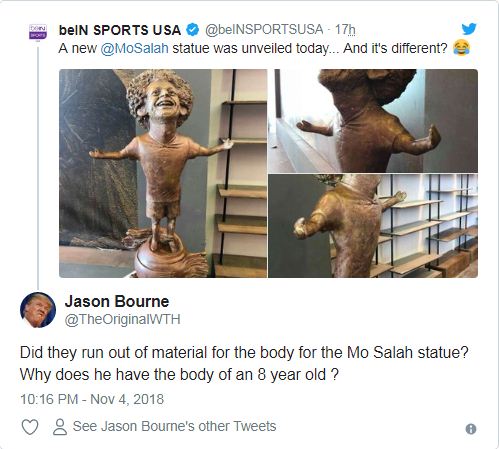Image resolution: width=499 pixels, height=449 pixels.
Task: Click the beIN SPORTS profile avatar
Action: point(38,32)
